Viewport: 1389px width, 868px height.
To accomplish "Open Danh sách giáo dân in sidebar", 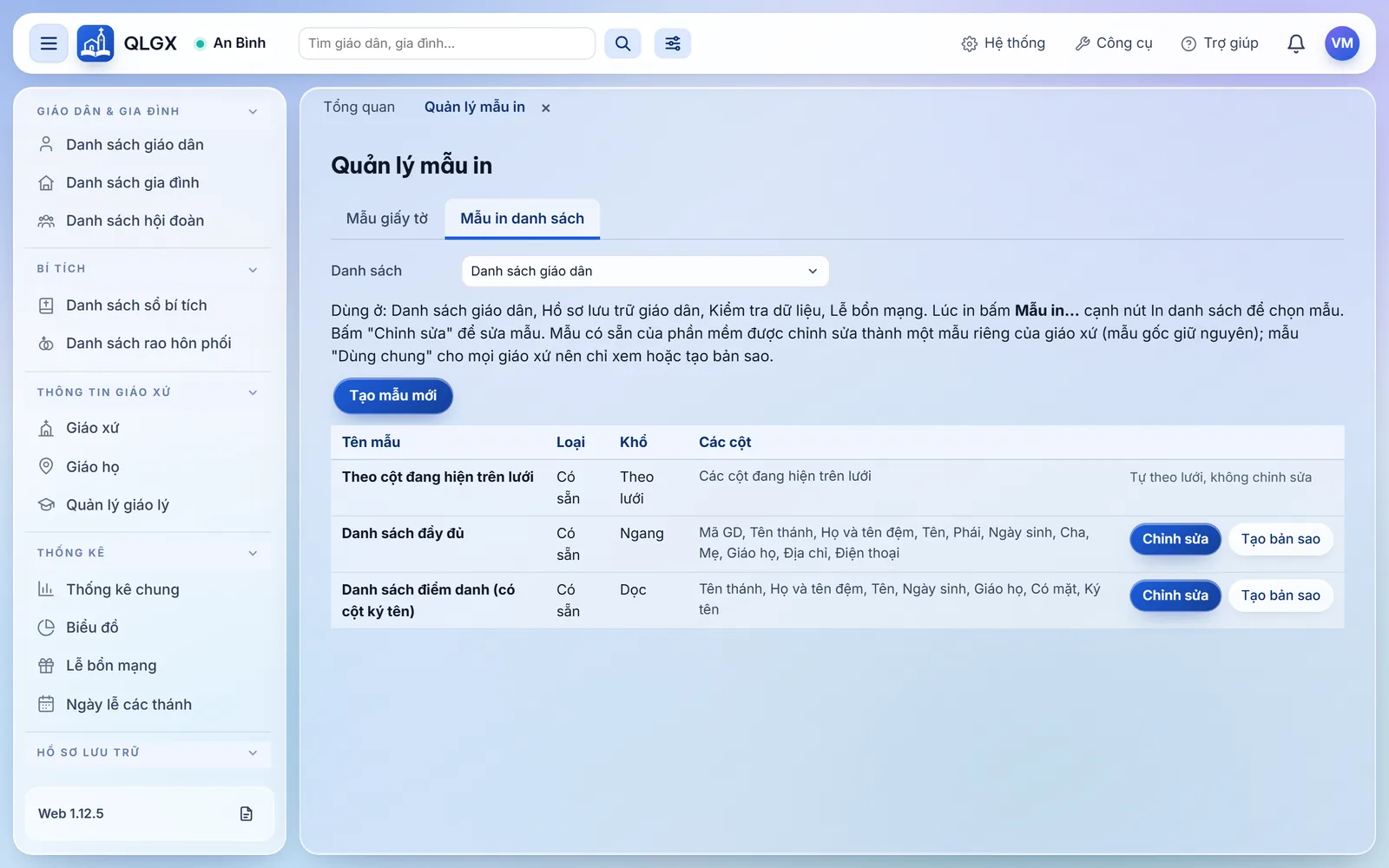I will coord(148,145).
